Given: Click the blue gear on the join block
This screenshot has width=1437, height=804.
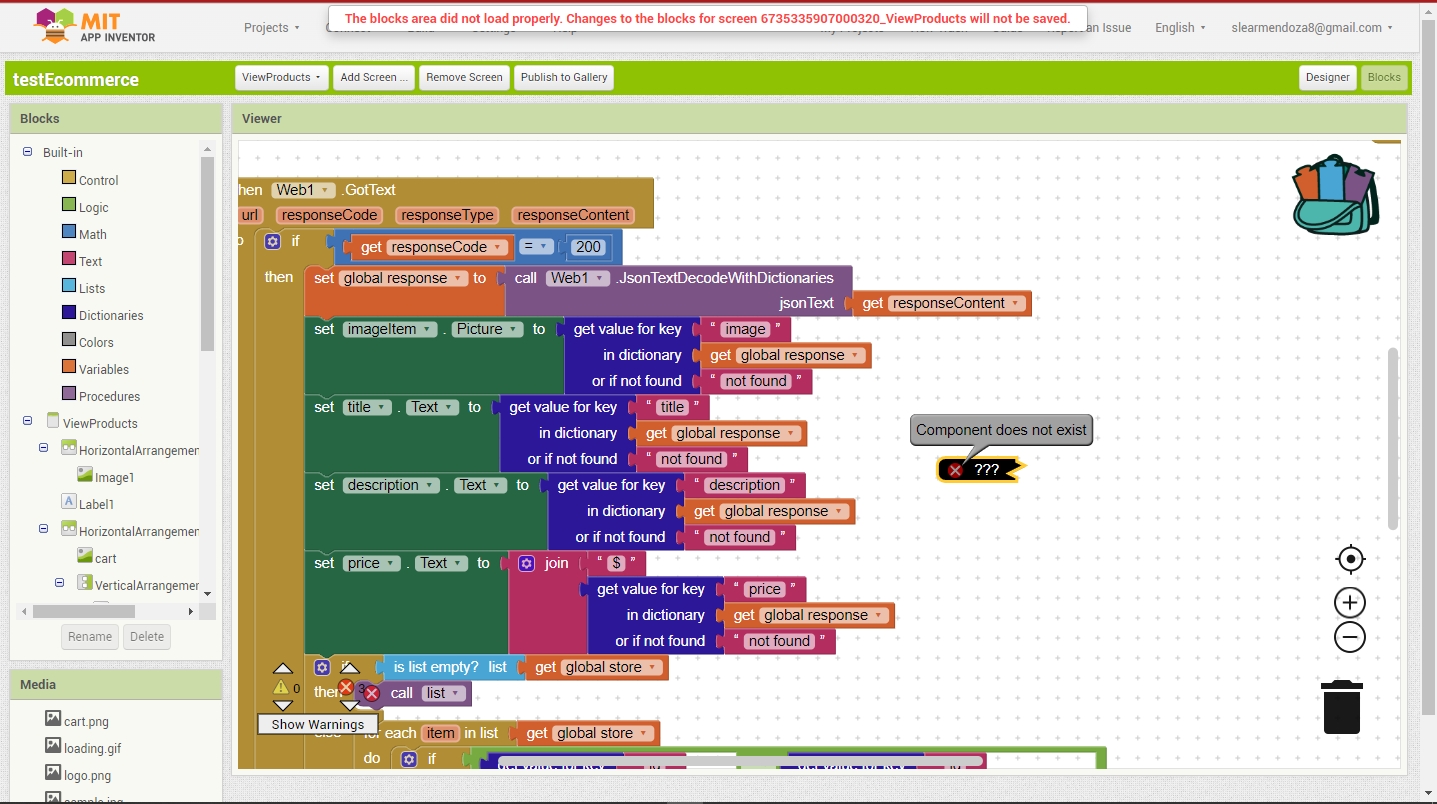Looking at the screenshot, I should pyautogui.click(x=527, y=563).
